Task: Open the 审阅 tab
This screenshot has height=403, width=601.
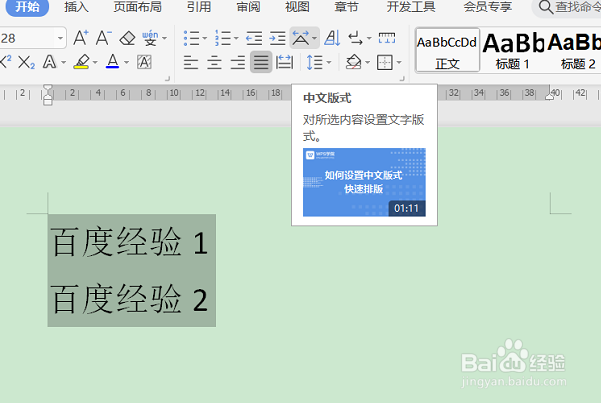Action: [248, 7]
